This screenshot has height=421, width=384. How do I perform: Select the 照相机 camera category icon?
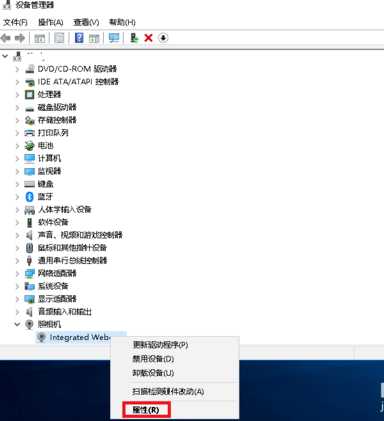pyautogui.click(x=30, y=324)
